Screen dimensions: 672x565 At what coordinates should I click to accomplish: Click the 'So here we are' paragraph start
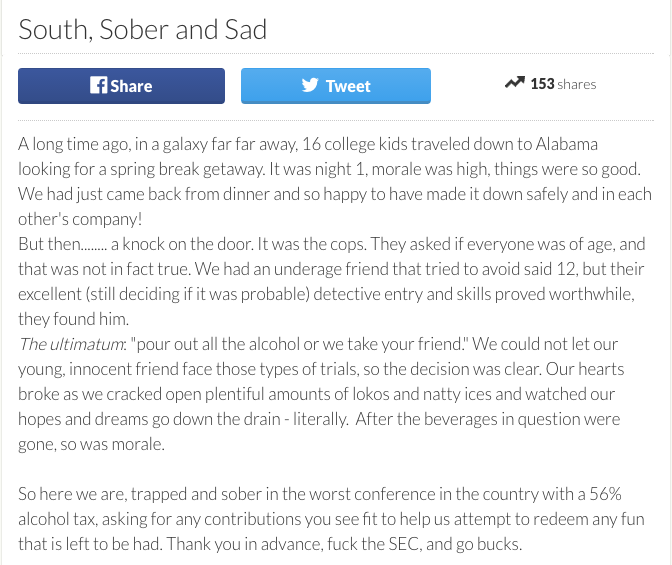click(x=72, y=494)
